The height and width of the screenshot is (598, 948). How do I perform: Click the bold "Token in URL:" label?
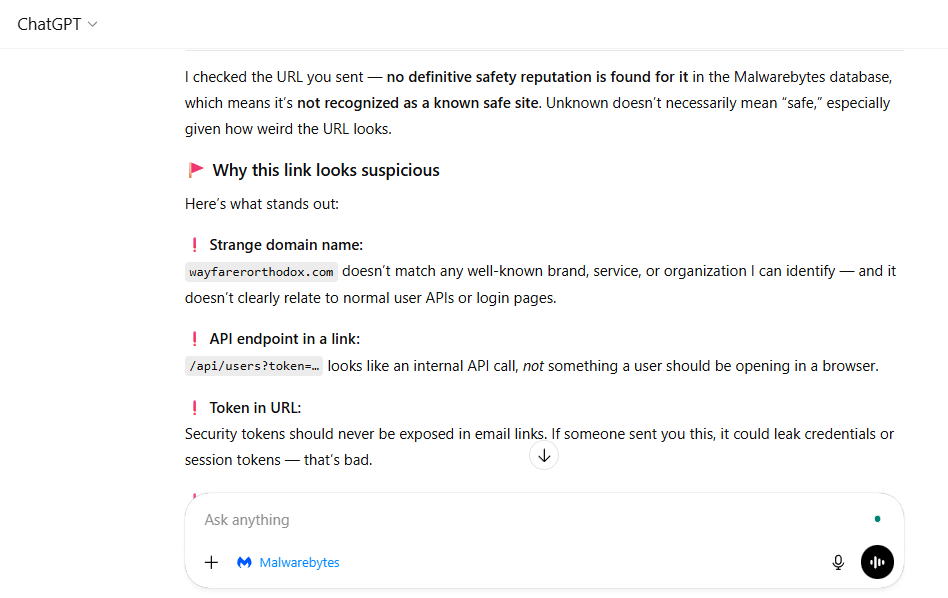255,408
